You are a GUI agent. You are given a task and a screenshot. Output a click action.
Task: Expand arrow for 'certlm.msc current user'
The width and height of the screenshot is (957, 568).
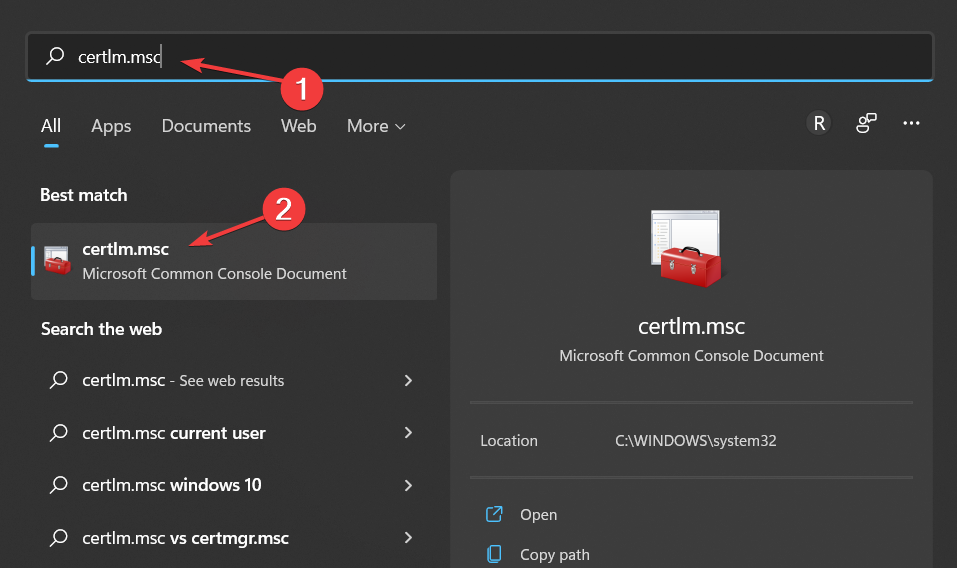(408, 433)
